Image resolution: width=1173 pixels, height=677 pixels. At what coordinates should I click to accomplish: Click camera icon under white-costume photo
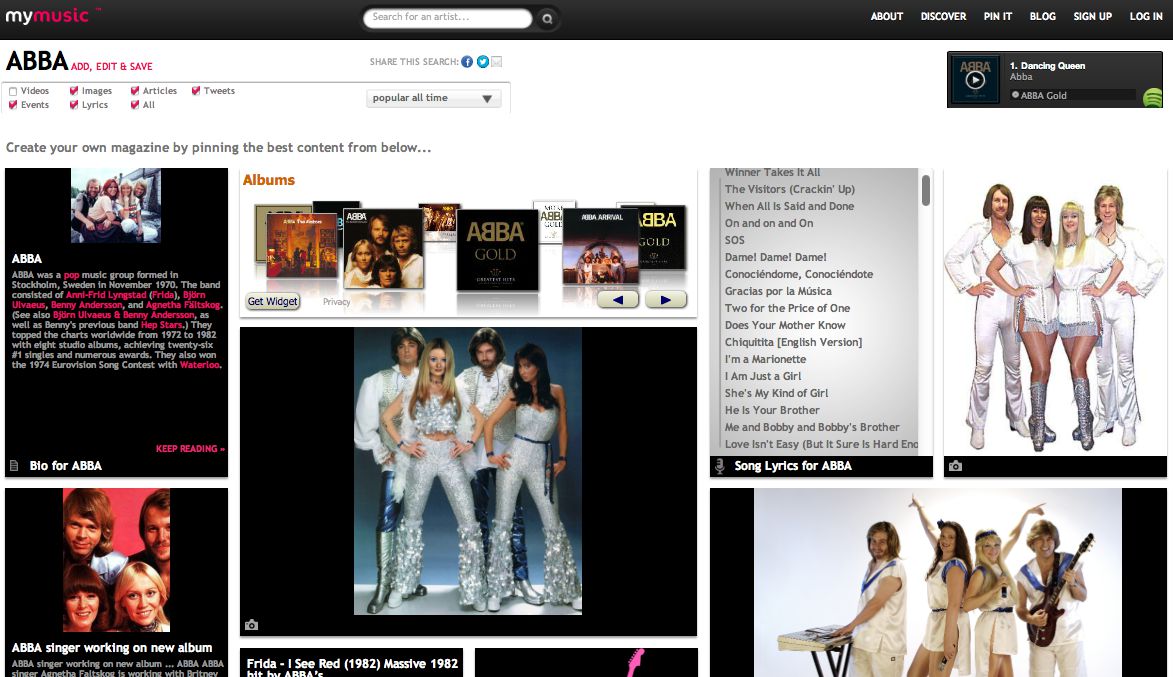click(x=955, y=466)
